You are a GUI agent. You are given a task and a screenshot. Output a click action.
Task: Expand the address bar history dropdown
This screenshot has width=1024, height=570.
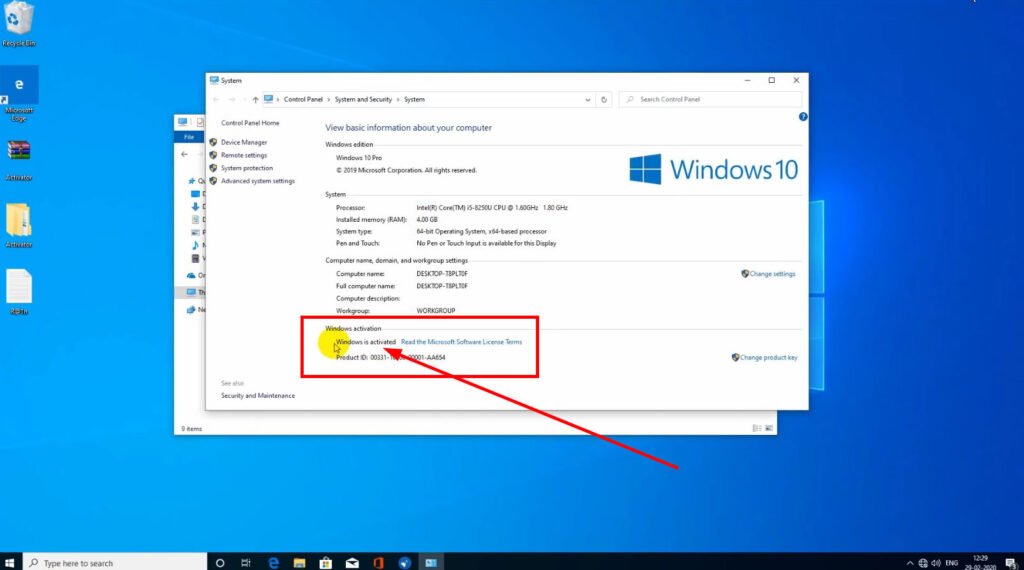588,100
